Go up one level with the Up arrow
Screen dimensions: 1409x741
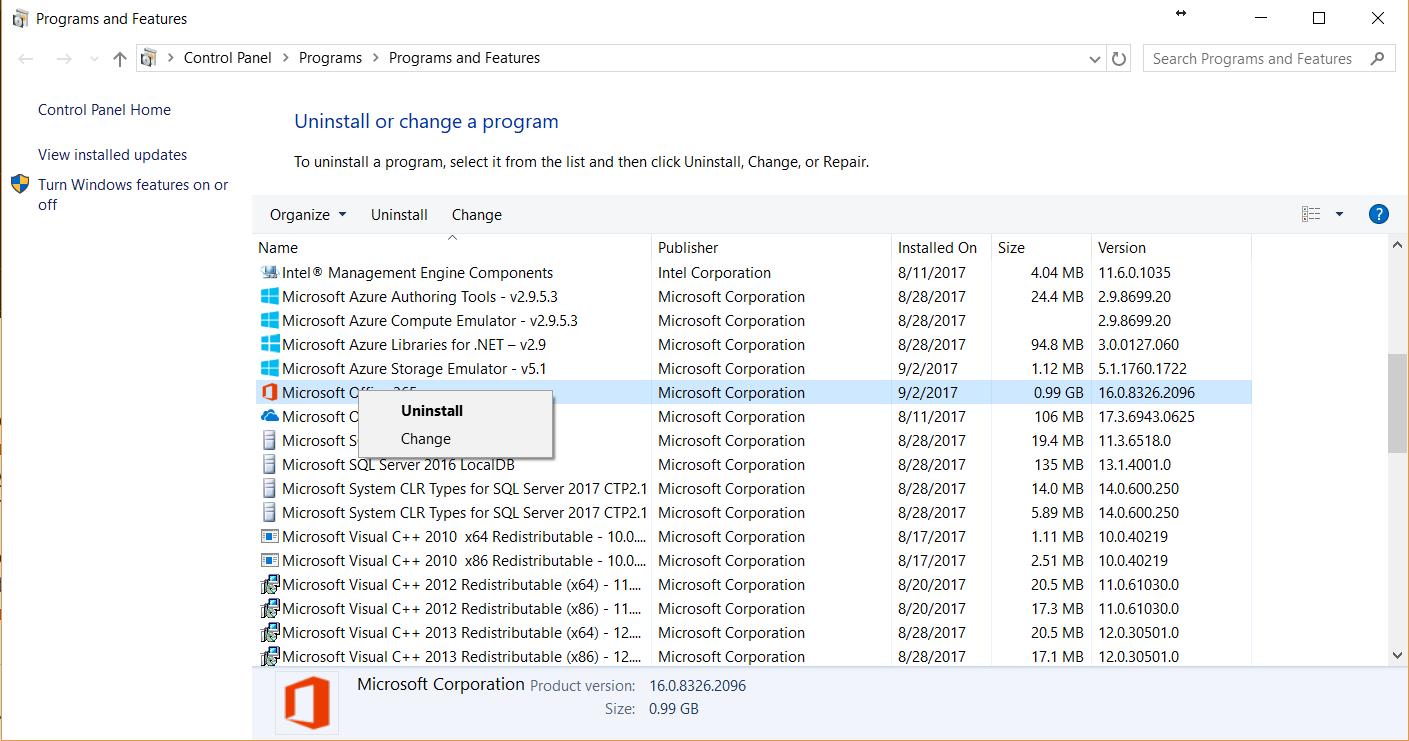120,59
